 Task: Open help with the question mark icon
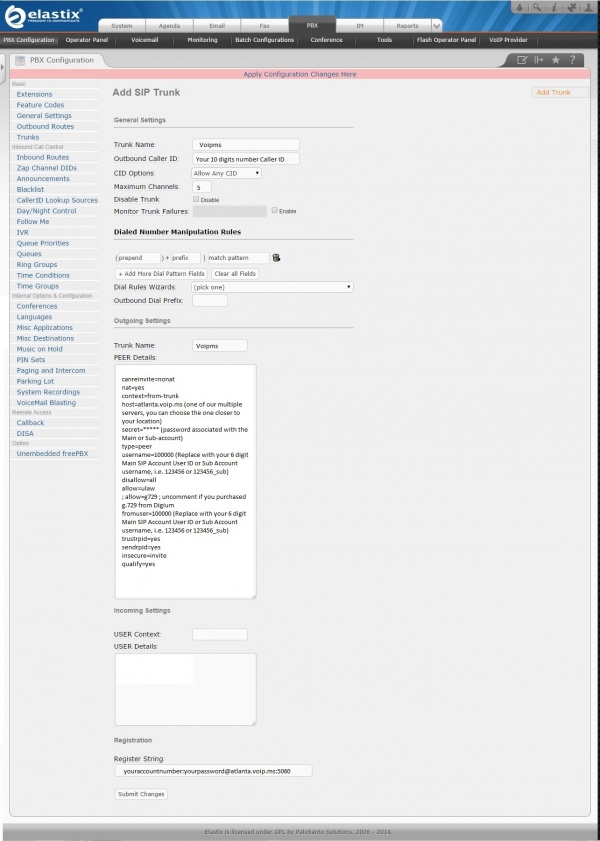(573, 60)
